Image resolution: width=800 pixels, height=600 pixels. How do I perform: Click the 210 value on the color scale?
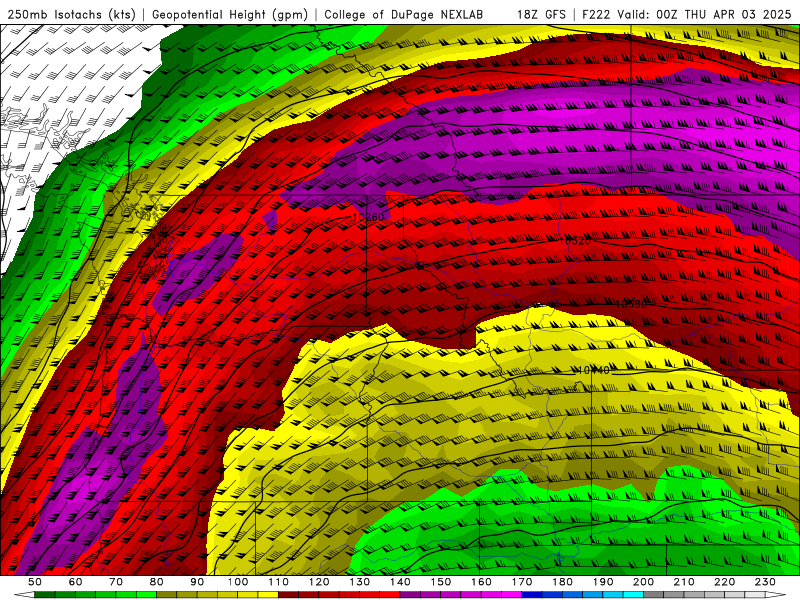685,582
